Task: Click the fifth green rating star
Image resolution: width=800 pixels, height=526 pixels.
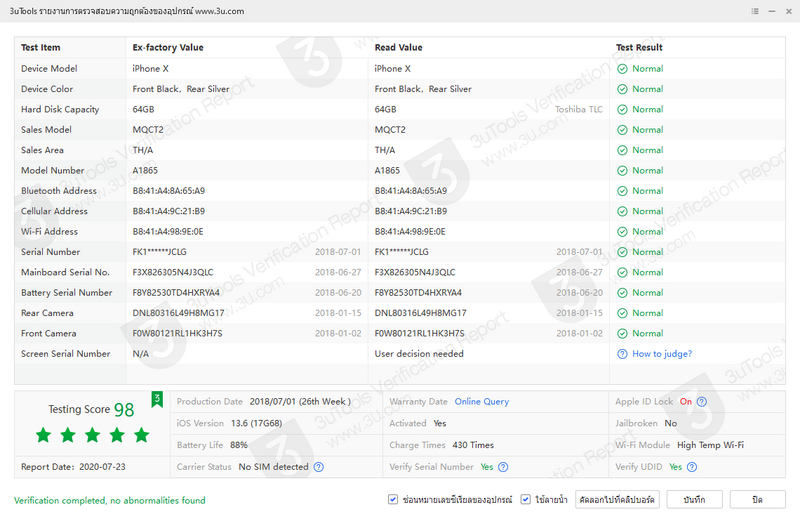Action: click(141, 435)
